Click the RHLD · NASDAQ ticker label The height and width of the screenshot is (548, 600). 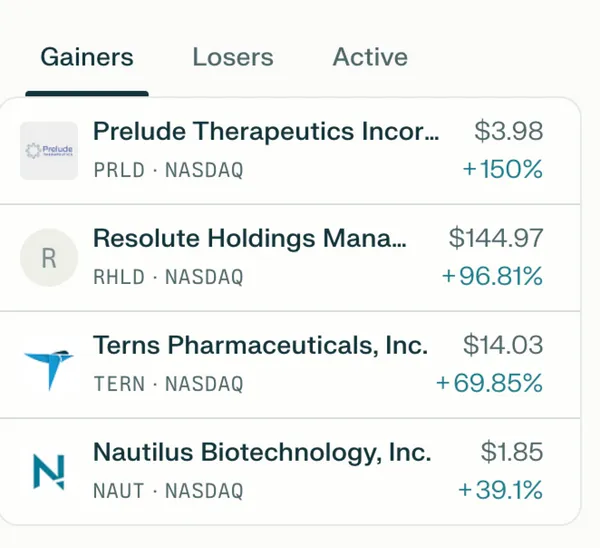(168, 277)
